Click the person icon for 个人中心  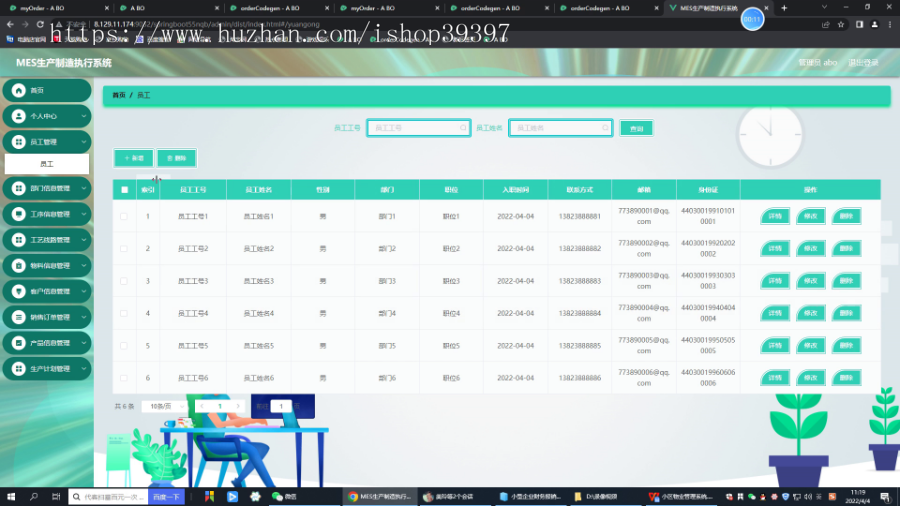(x=18, y=116)
